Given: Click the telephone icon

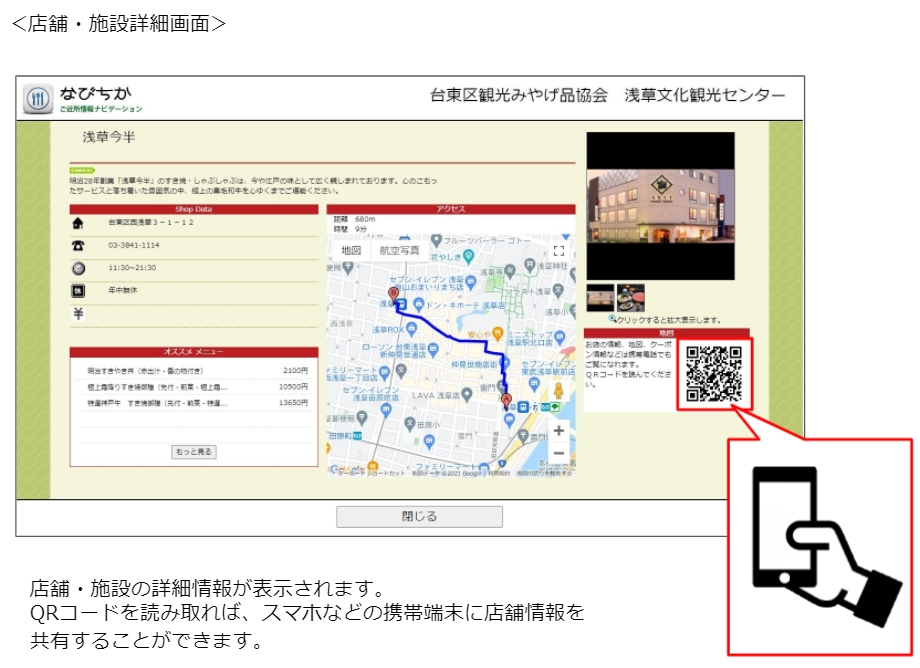Looking at the screenshot, I should tap(78, 246).
